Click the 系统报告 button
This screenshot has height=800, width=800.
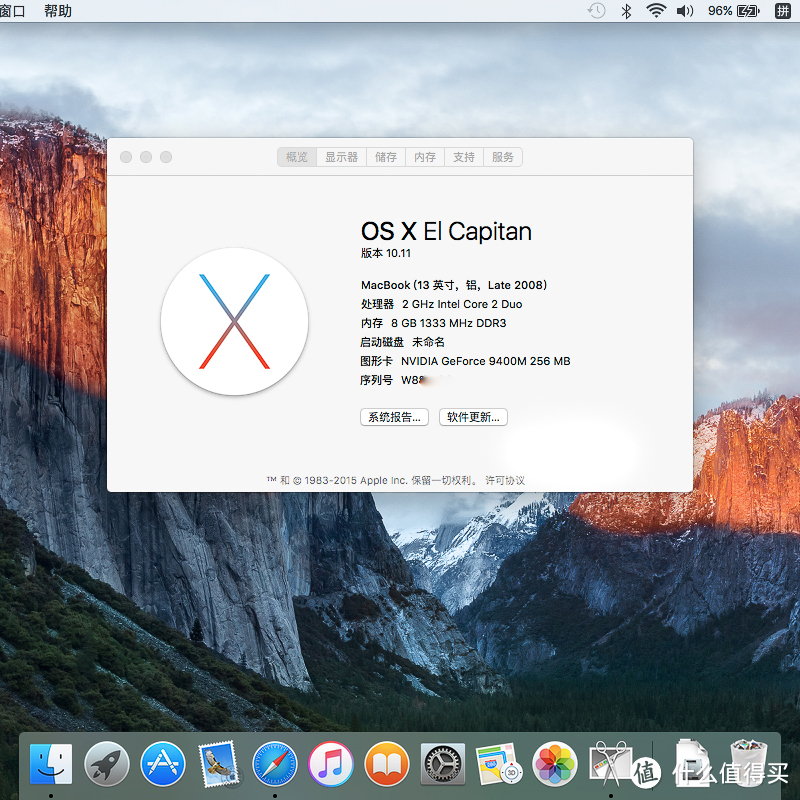coord(393,417)
